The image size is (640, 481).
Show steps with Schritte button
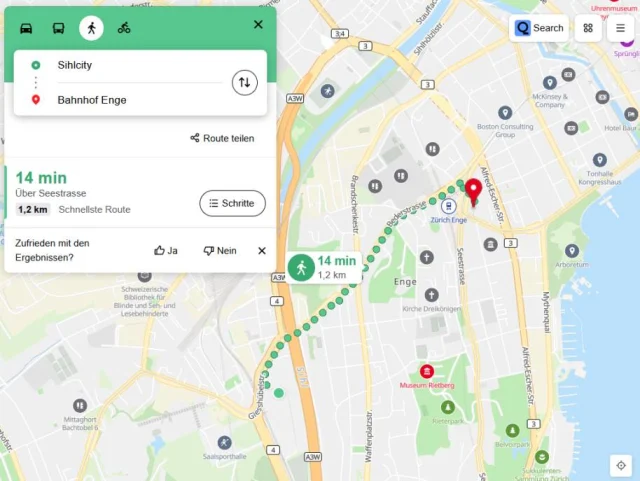tap(232, 203)
